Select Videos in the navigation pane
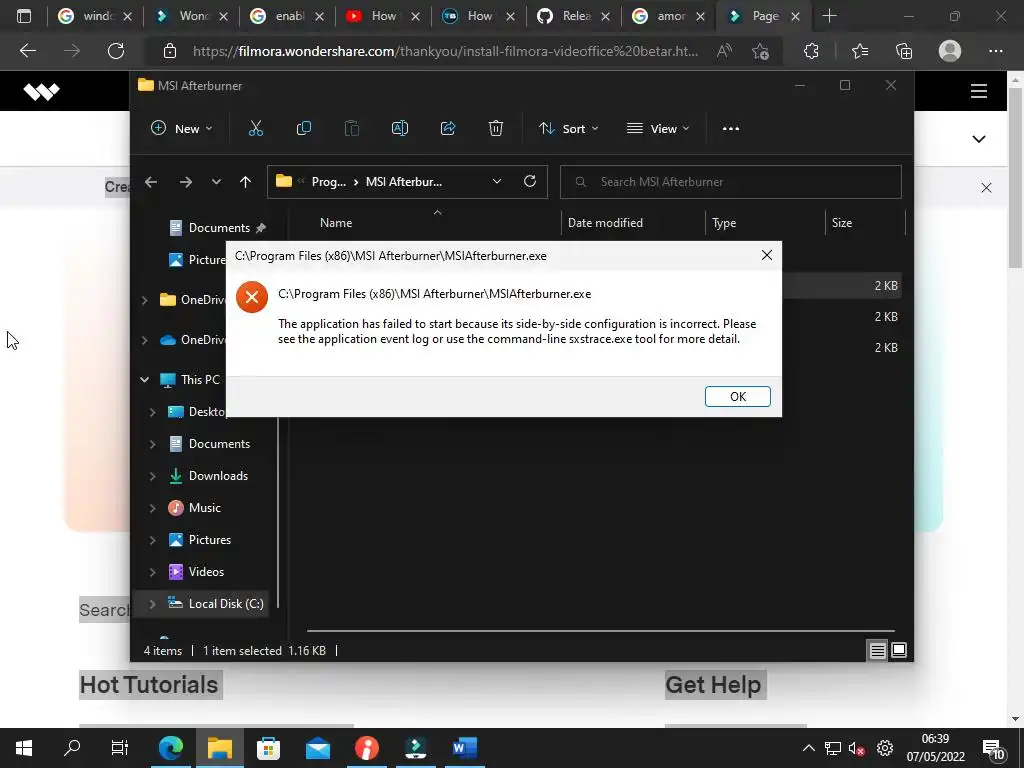The height and width of the screenshot is (768, 1024). pyautogui.click(x=206, y=572)
